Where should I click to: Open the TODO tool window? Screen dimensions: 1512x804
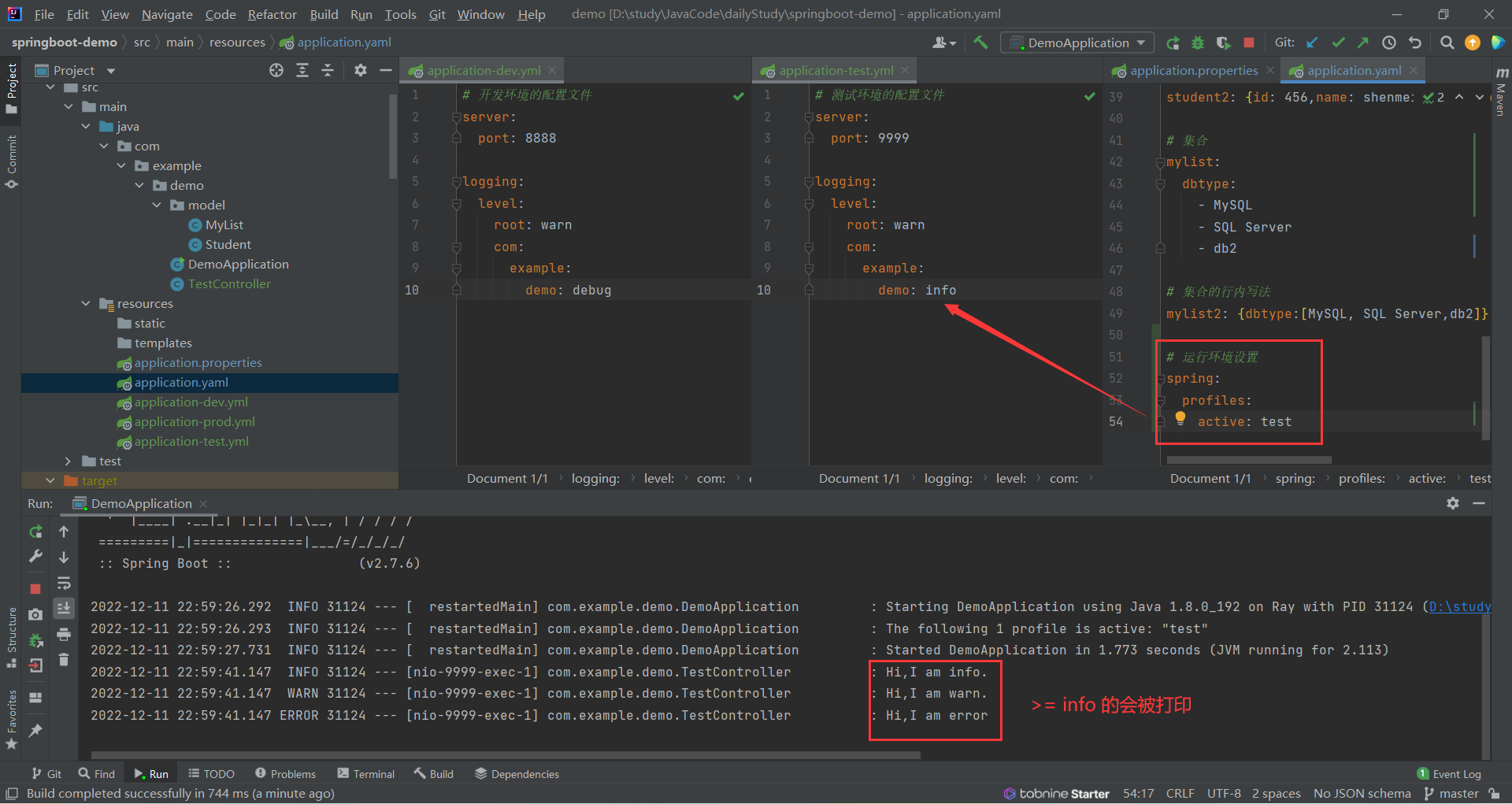click(211, 774)
